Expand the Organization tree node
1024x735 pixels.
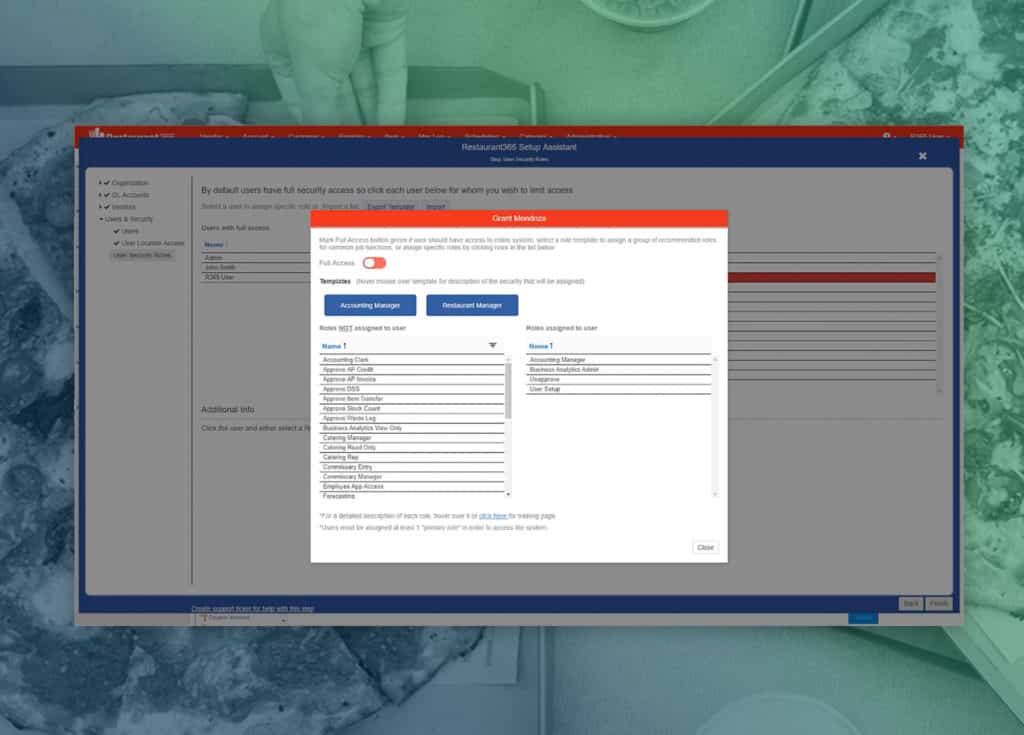tap(101, 183)
